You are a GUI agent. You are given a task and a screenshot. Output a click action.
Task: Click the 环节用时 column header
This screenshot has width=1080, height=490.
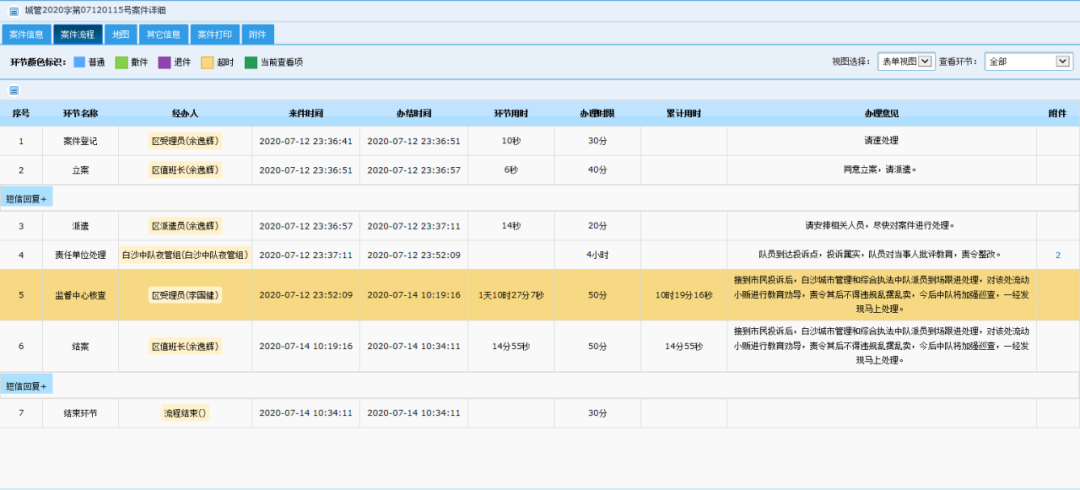[511, 113]
